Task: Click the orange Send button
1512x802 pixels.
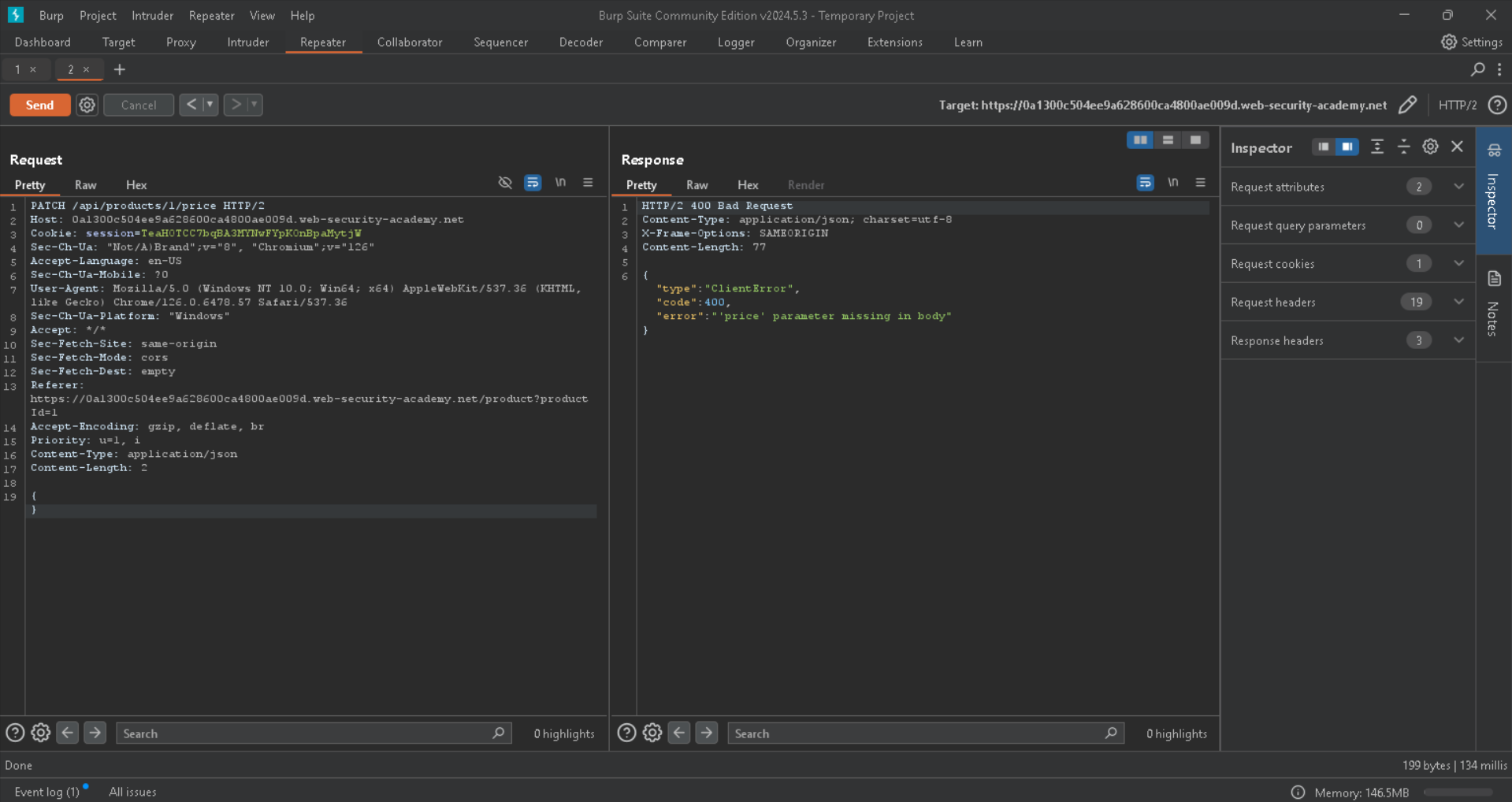Action: pyautogui.click(x=39, y=105)
